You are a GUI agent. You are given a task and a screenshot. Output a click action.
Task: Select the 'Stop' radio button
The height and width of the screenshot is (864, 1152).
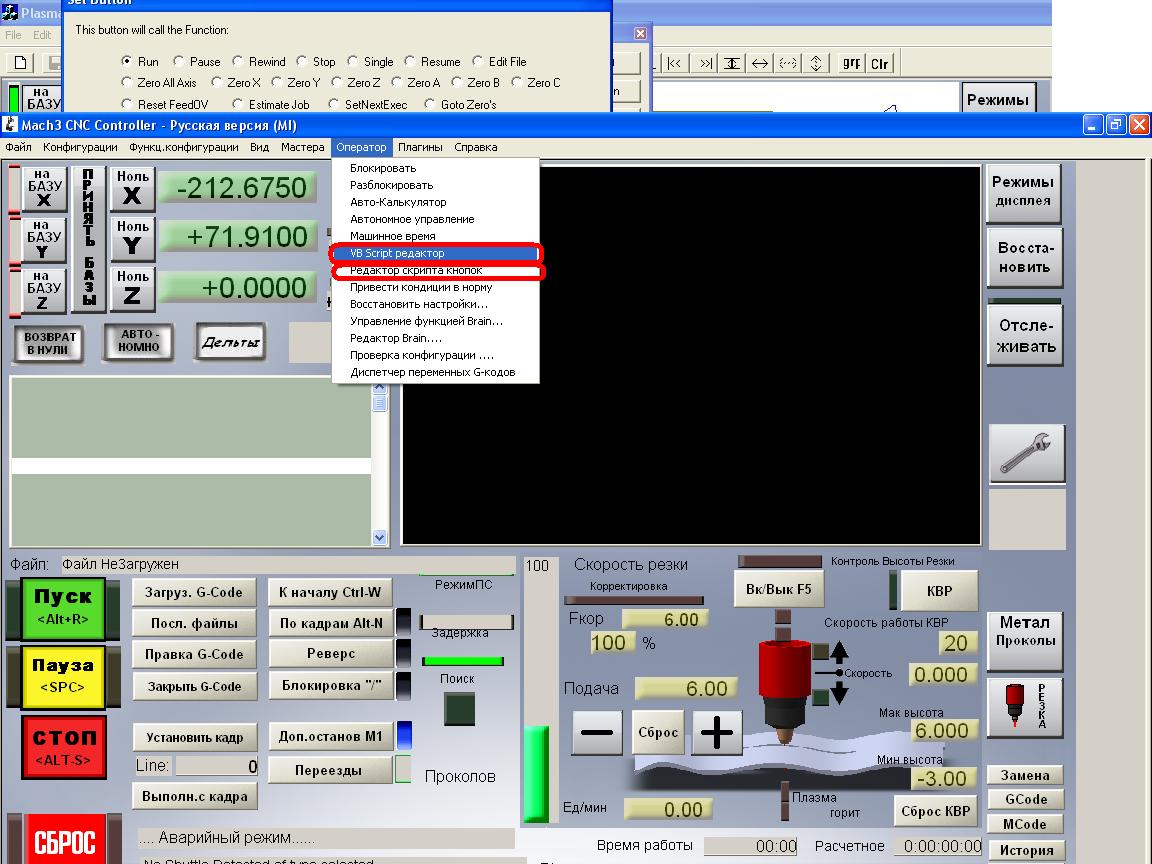302,61
